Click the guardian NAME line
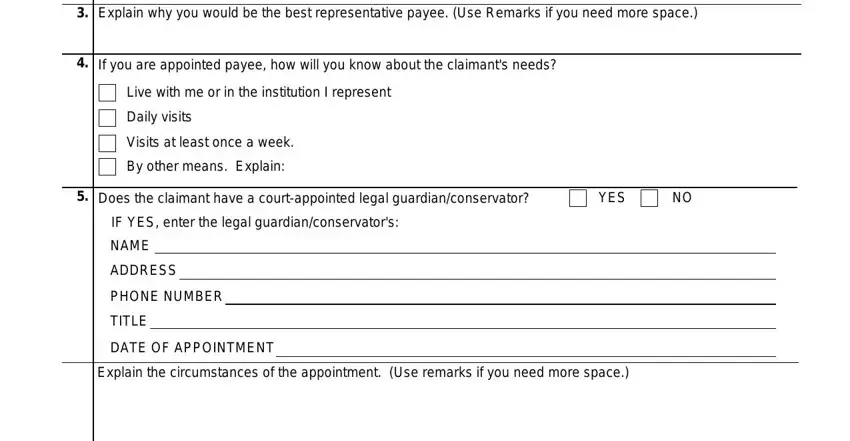 465,247
